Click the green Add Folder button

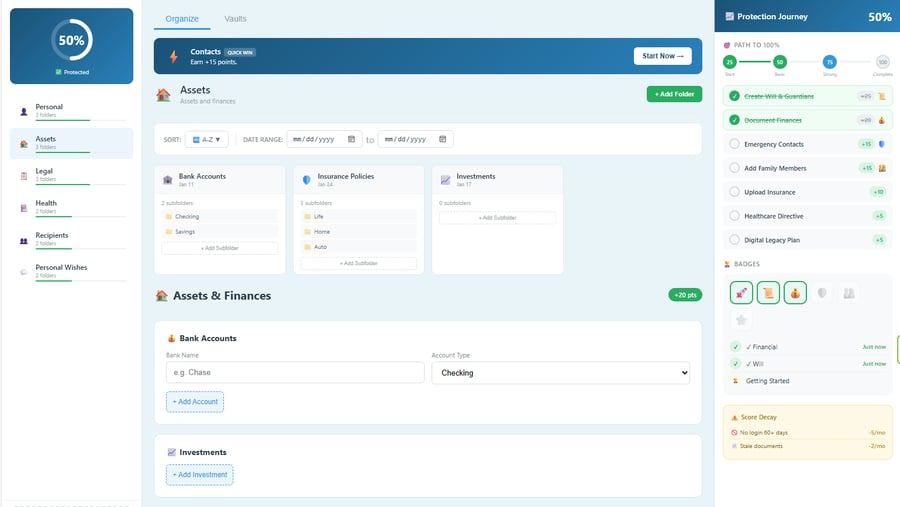[x=673, y=94]
